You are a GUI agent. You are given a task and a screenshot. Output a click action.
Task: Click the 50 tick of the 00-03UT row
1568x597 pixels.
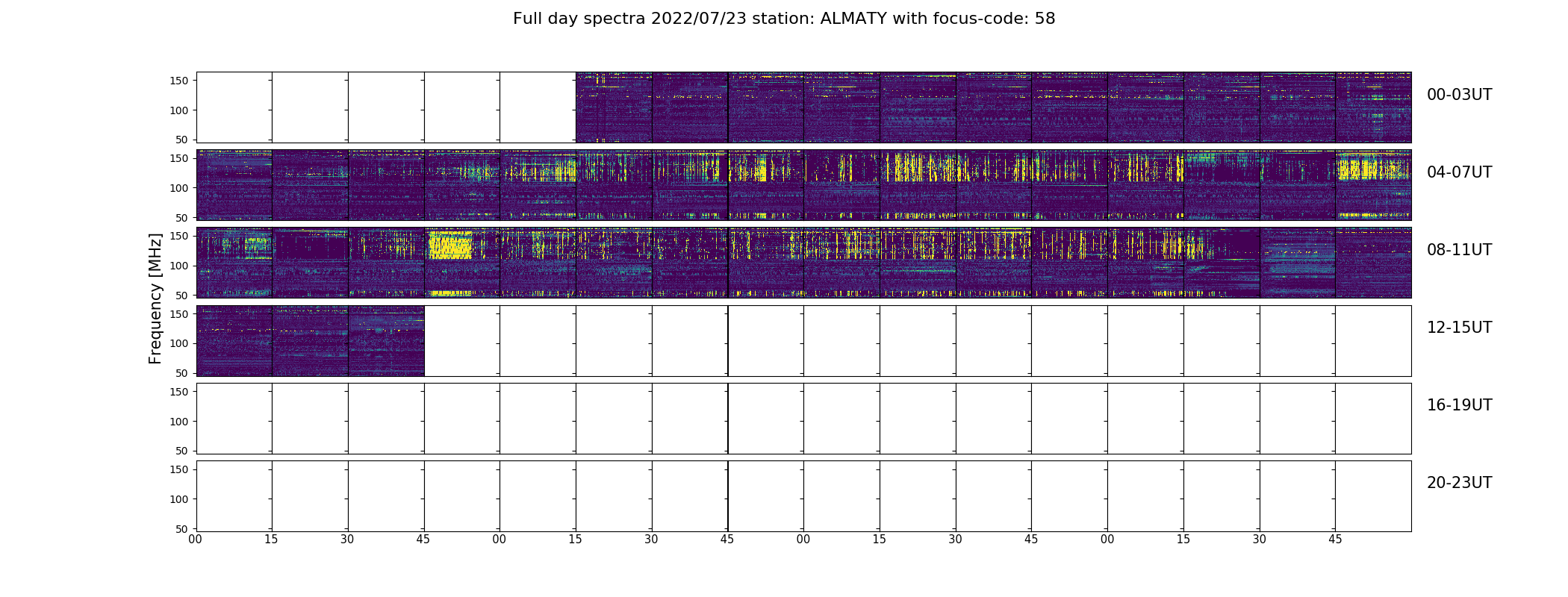[182, 140]
